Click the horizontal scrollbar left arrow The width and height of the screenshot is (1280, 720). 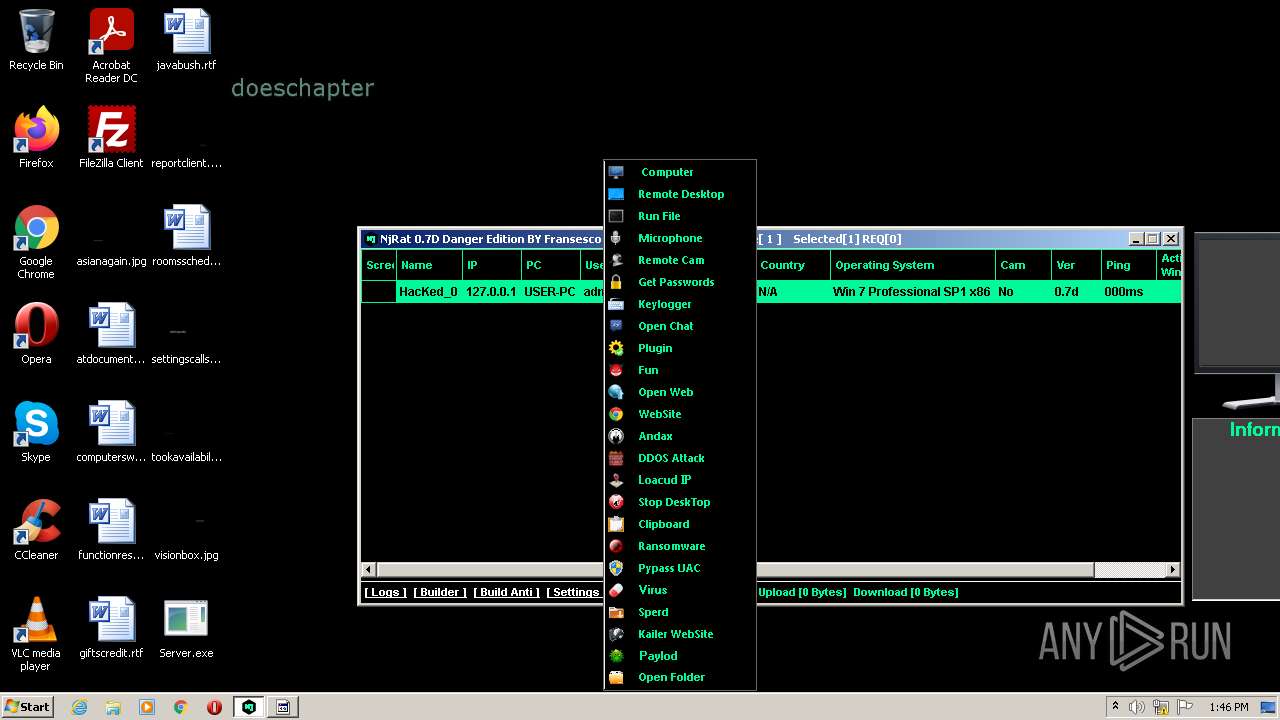(369, 570)
